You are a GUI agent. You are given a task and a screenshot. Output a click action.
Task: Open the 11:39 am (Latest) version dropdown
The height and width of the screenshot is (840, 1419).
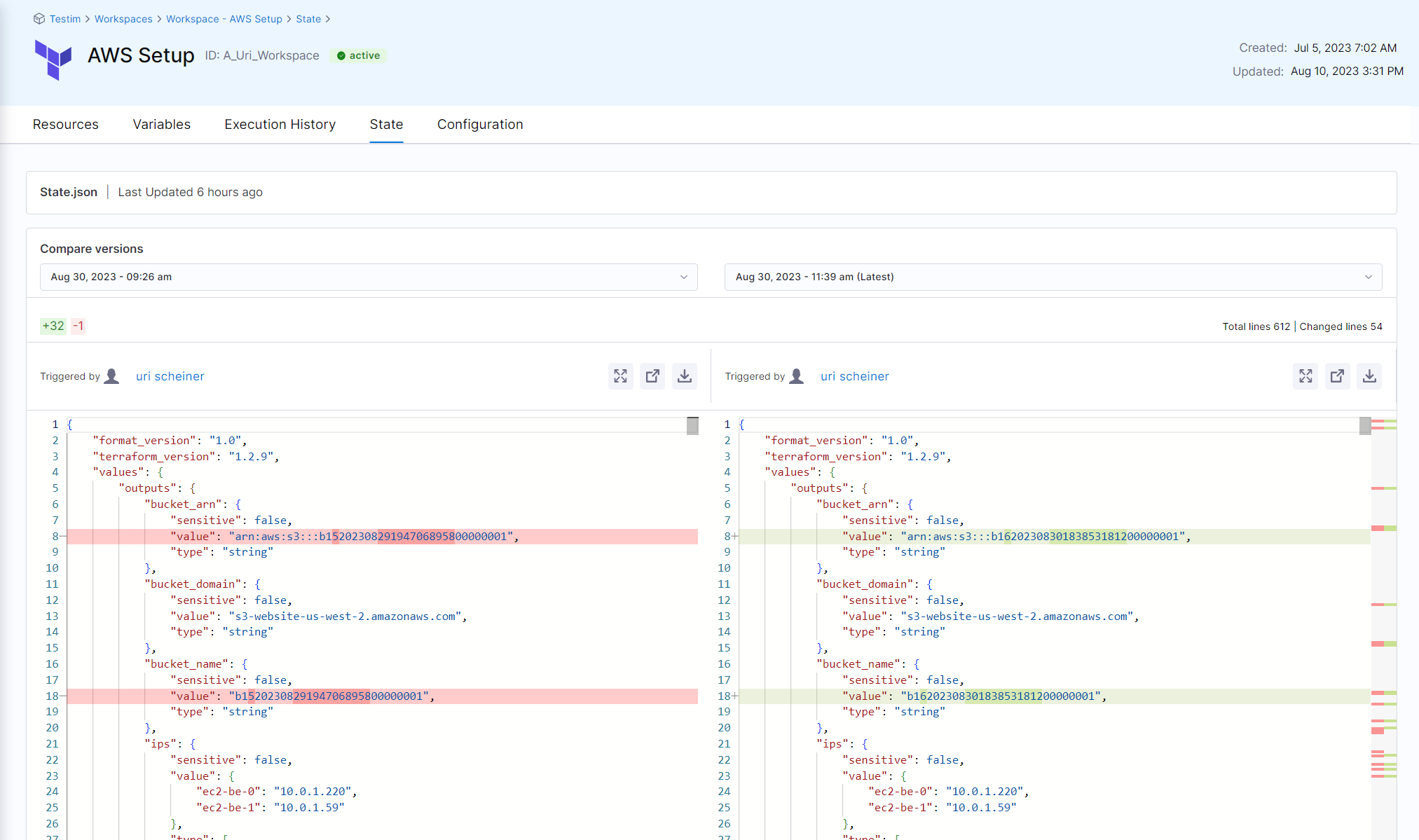(1053, 277)
